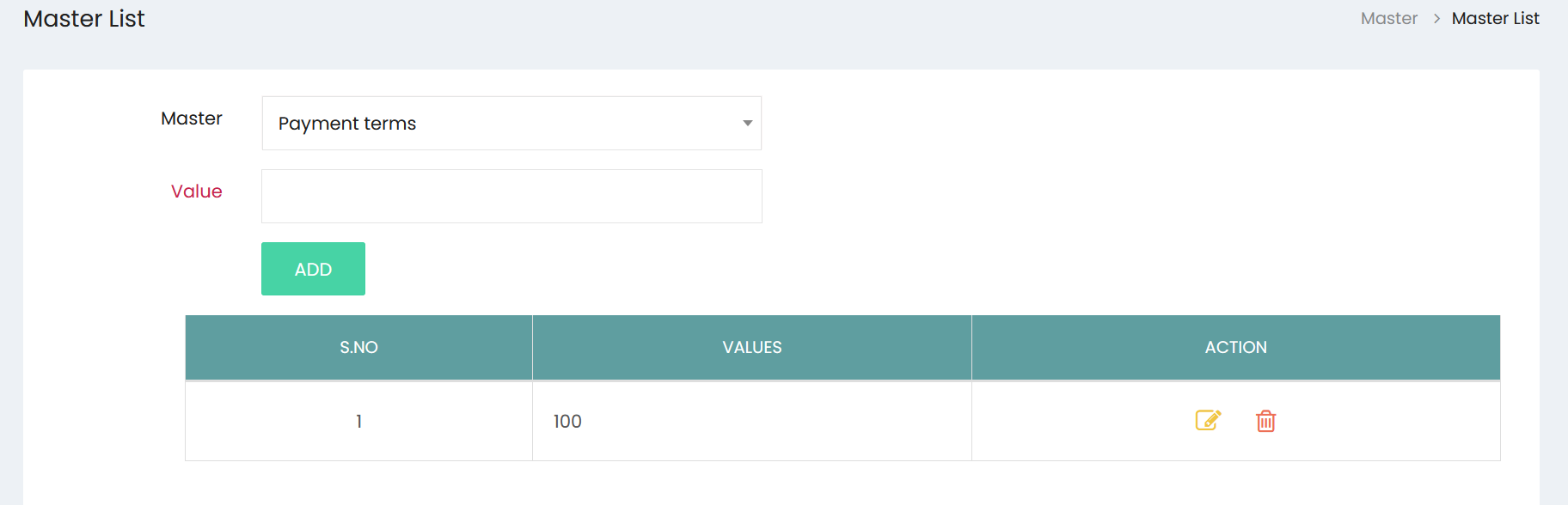1568x505 pixels.
Task: Sort by the S.NO column header
Action: point(358,348)
